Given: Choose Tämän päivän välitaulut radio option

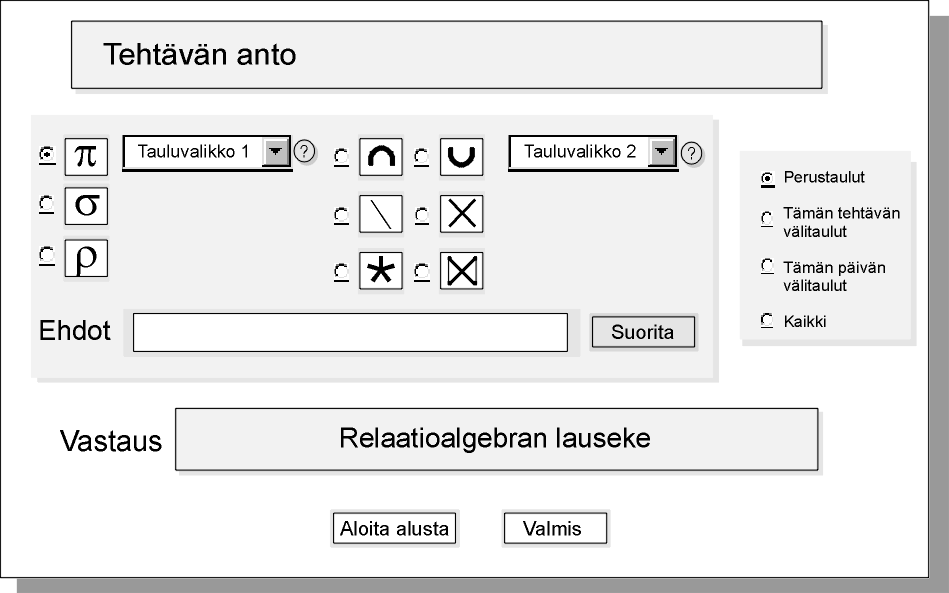Looking at the screenshot, I should (767, 266).
